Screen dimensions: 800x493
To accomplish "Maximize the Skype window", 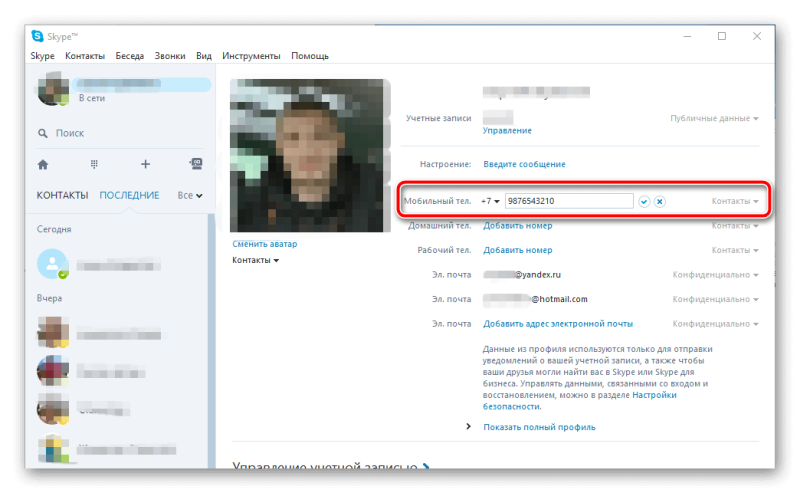I will 721,36.
